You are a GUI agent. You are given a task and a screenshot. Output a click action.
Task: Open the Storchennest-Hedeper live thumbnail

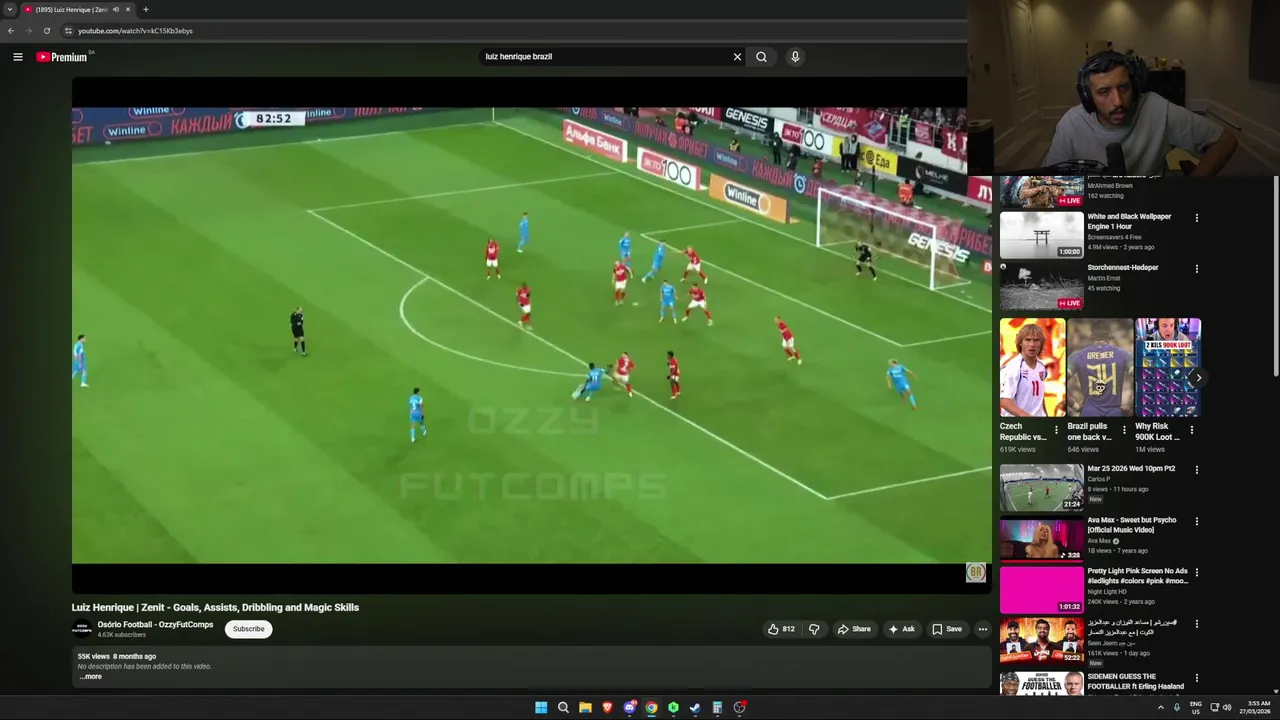coord(1041,285)
